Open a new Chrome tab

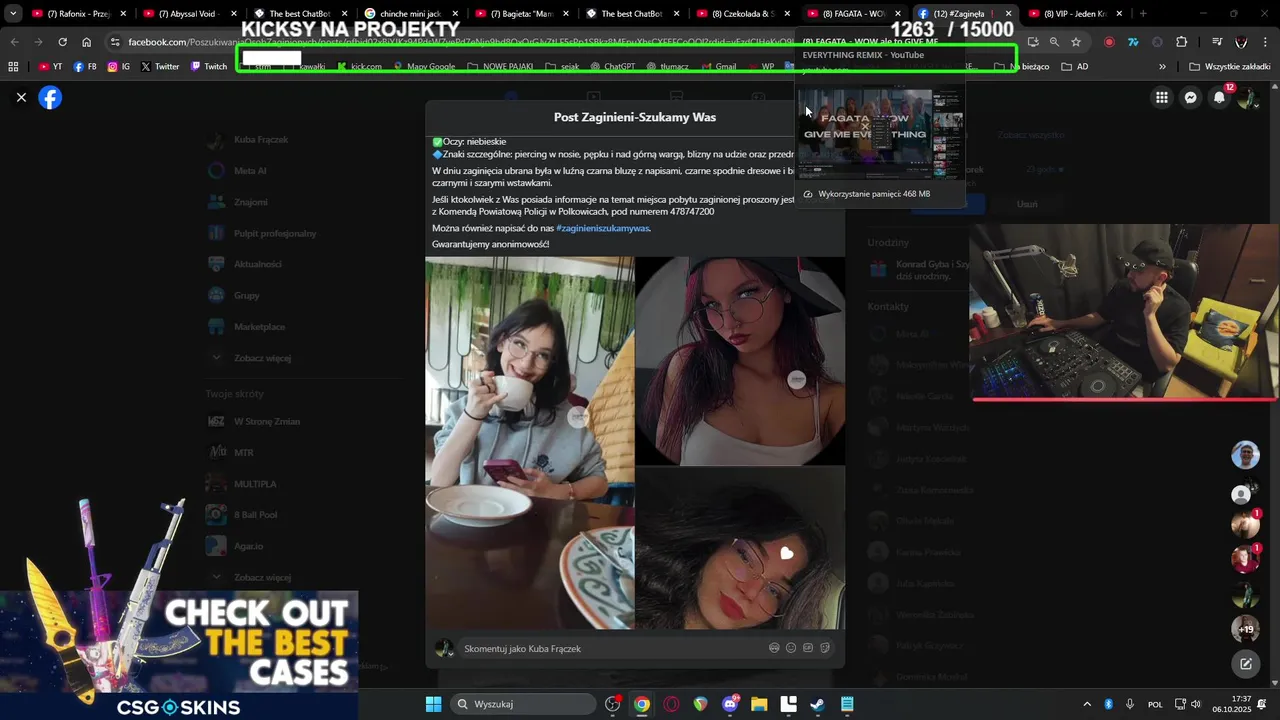pos(1142,14)
